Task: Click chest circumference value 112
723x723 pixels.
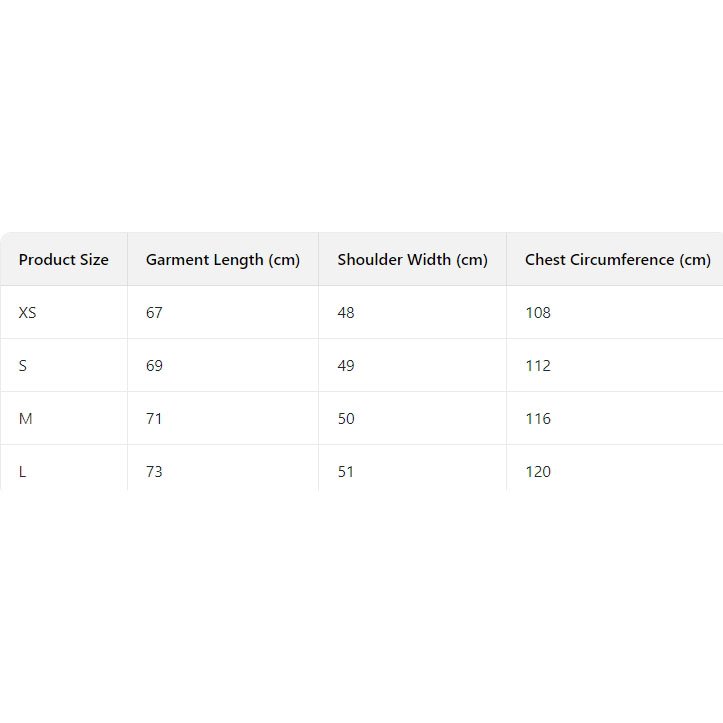Action: (538, 366)
